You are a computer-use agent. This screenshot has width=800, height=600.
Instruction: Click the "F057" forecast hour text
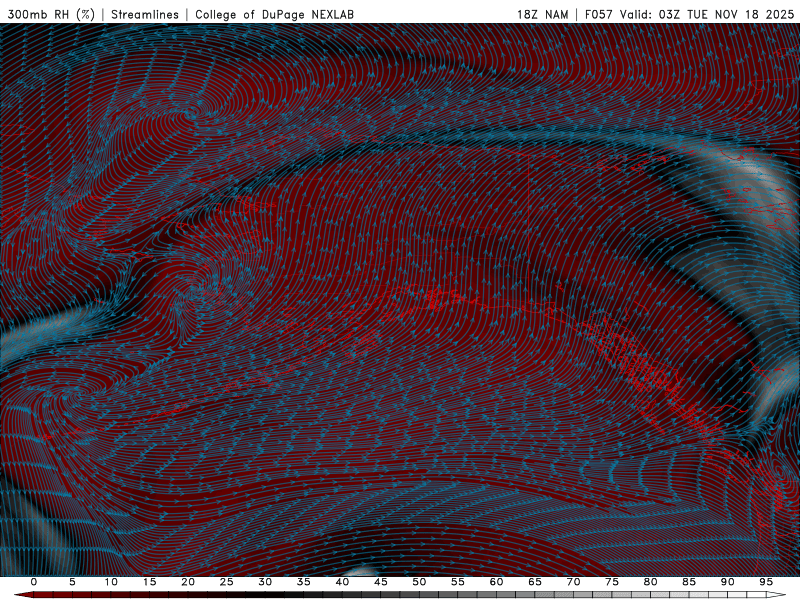click(599, 14)
